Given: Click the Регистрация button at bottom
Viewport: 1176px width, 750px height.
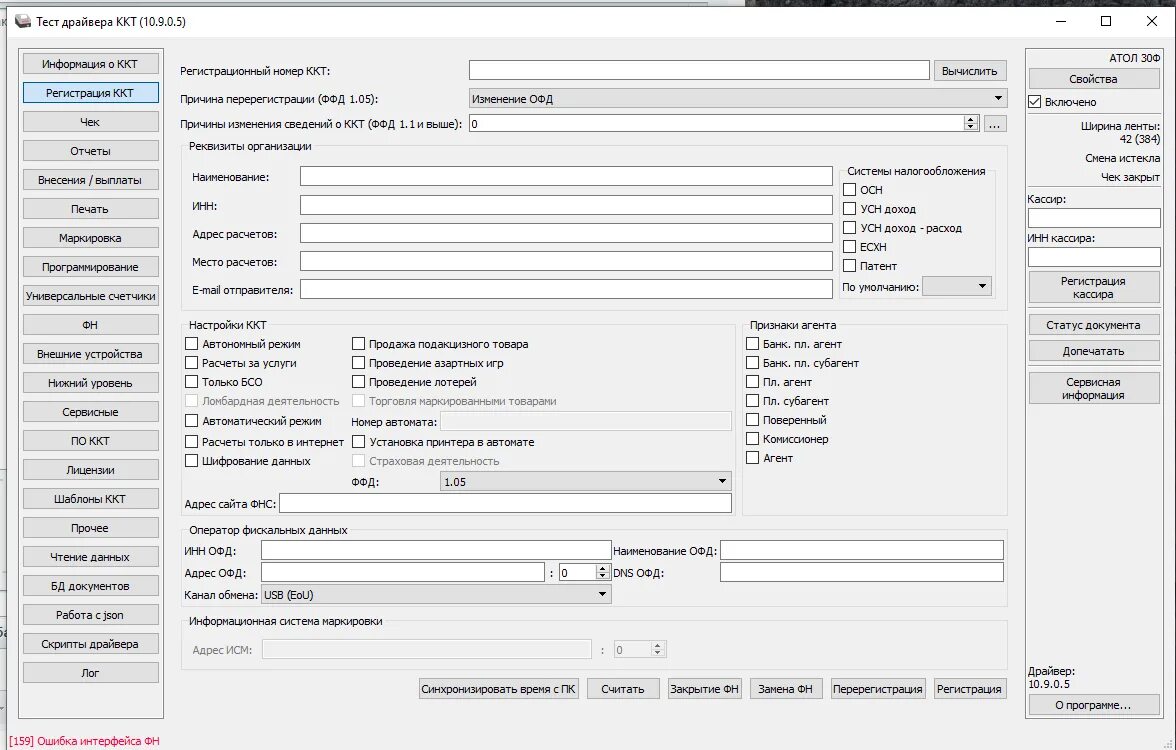Looking at the screenshot, I should pyautogui.click(x=969, y=688).
